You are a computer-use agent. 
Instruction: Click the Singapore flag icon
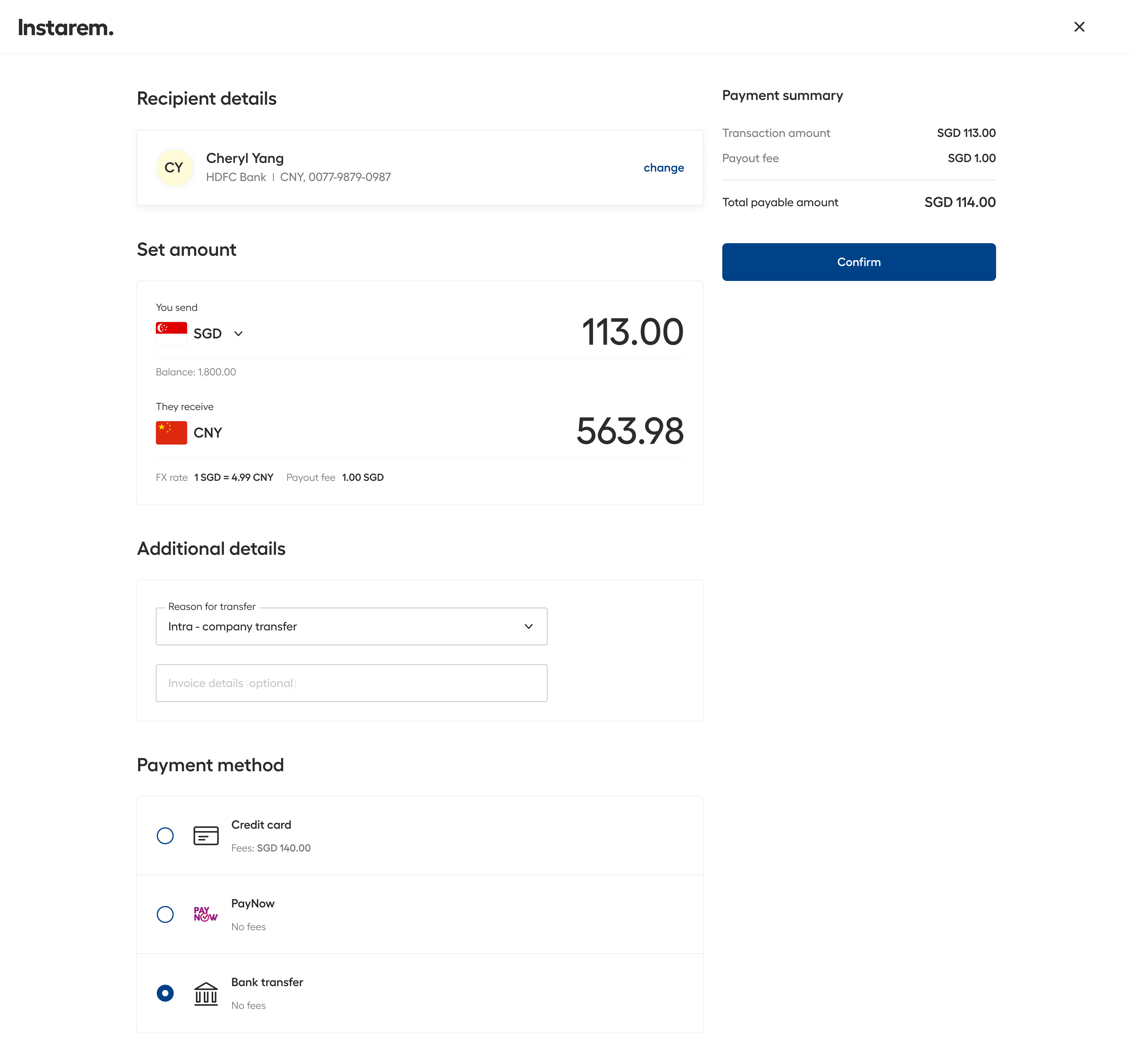(171, 333)
